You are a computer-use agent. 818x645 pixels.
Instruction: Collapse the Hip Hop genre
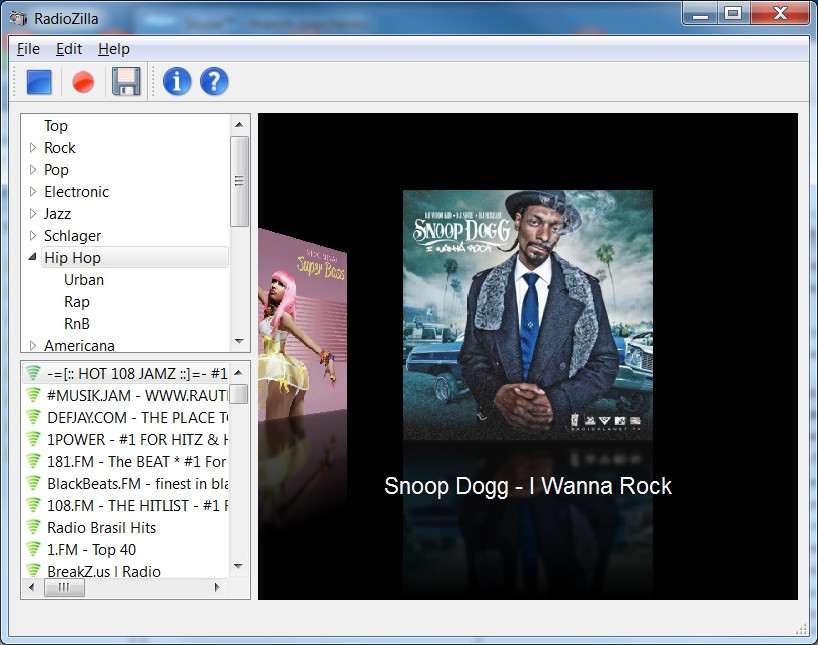[32, 257]
